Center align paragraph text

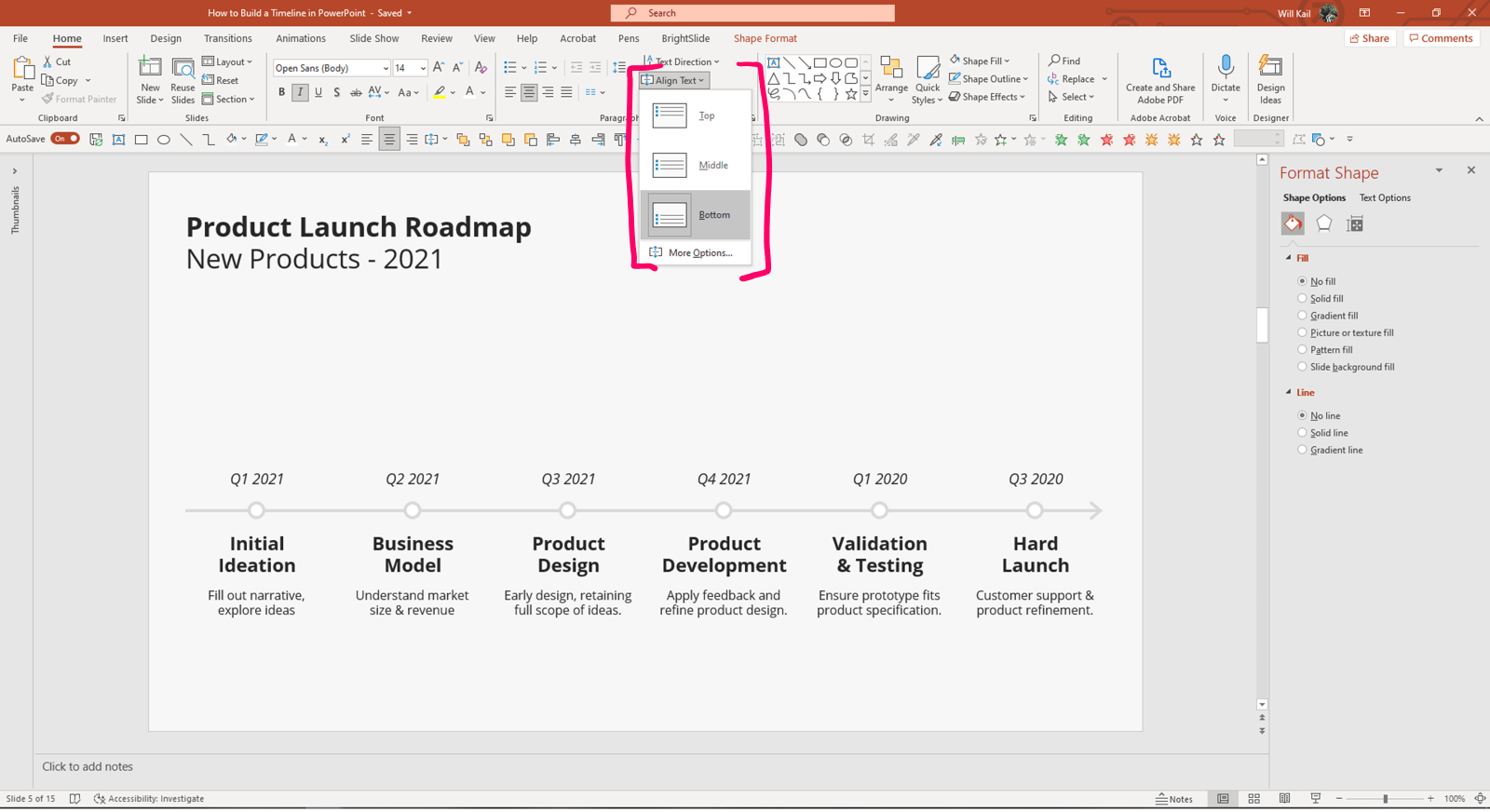[529, 92]
